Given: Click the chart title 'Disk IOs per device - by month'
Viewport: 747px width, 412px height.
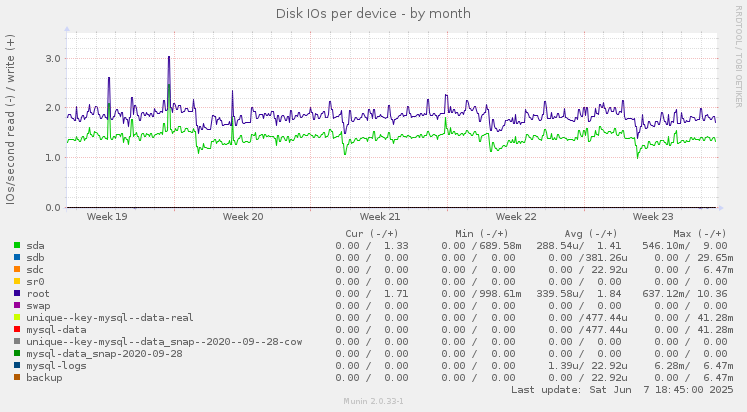Looking at the screenshot, I should pyautogui.click(x=373, y=14).
